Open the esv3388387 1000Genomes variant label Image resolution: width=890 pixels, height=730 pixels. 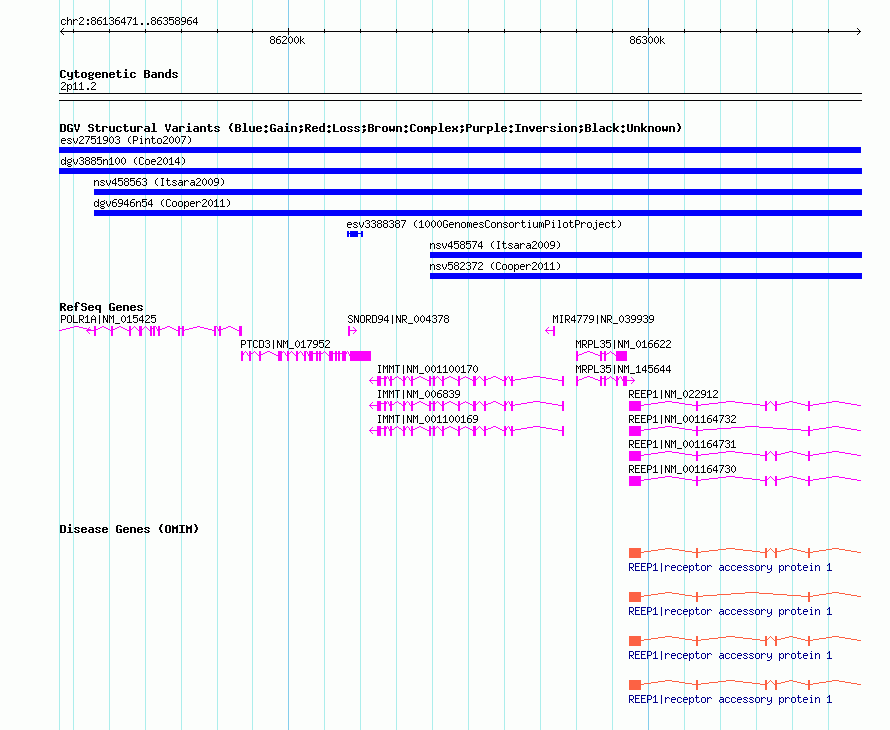point(484,224)
